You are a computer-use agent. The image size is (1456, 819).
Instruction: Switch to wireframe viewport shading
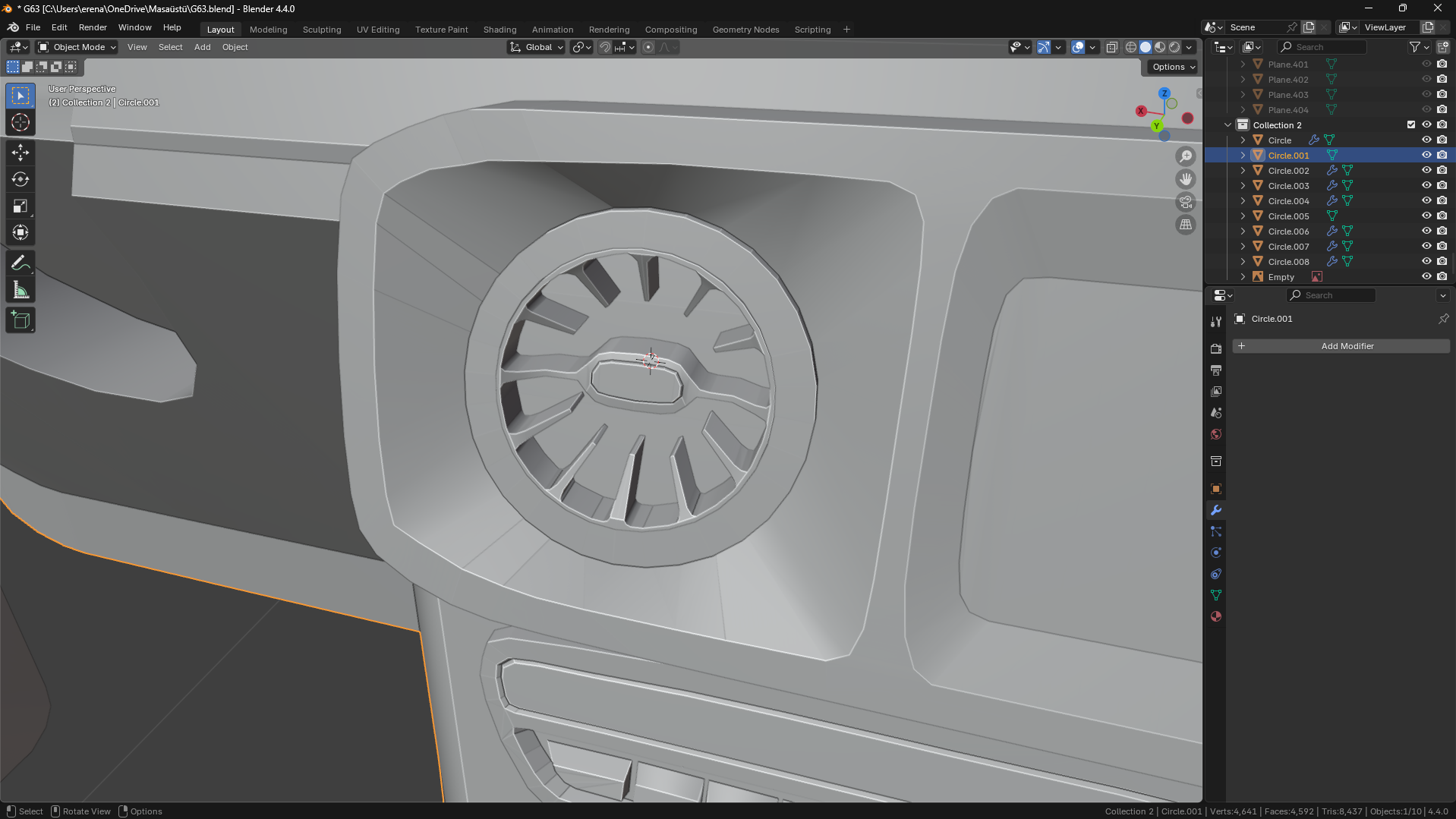1131,47
